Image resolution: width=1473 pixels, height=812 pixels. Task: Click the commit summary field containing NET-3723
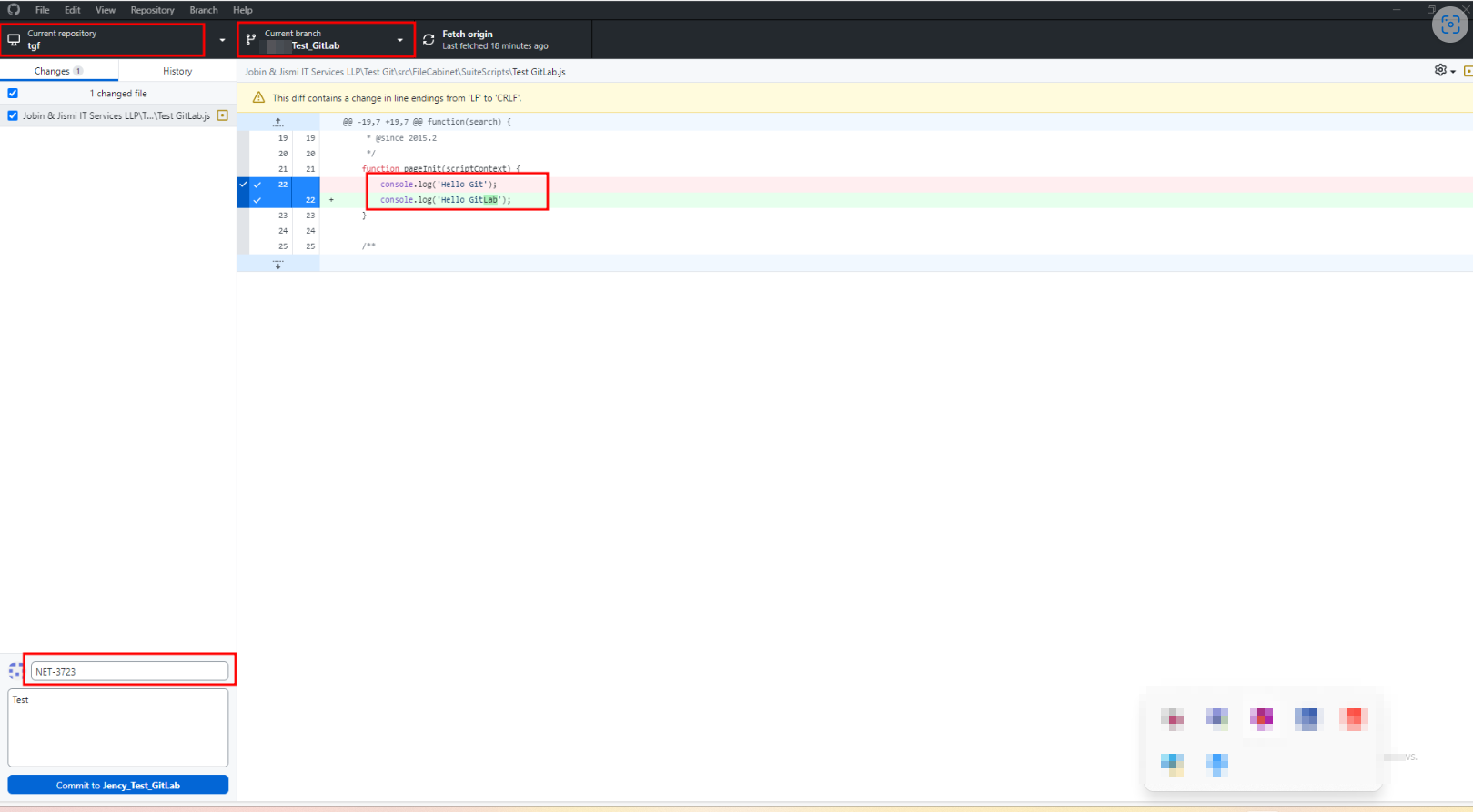point(129,671)
